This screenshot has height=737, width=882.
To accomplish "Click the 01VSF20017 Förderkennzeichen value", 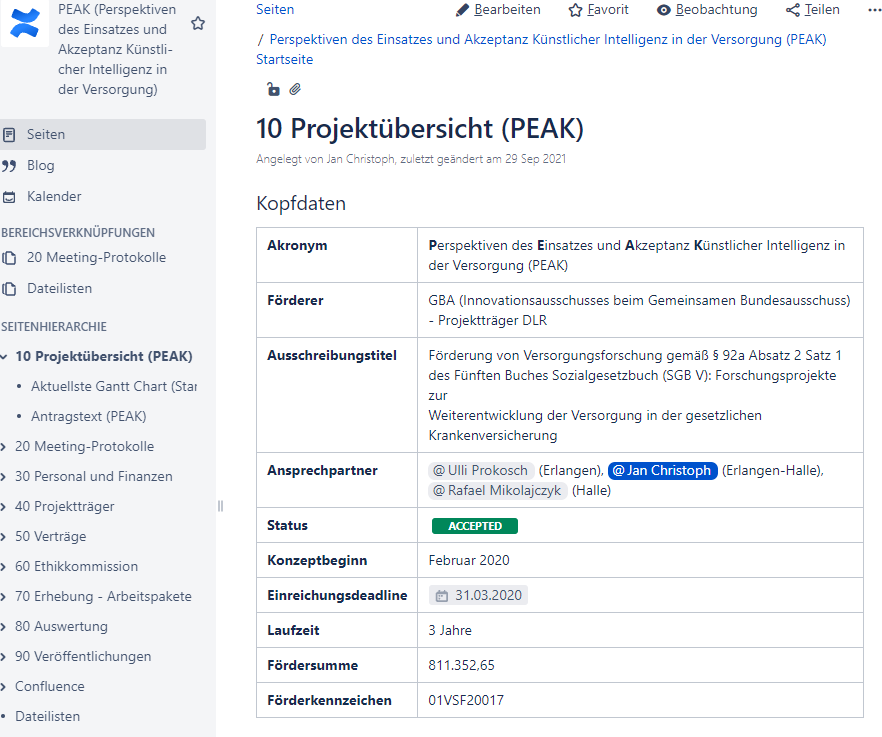I will [466, 700].
